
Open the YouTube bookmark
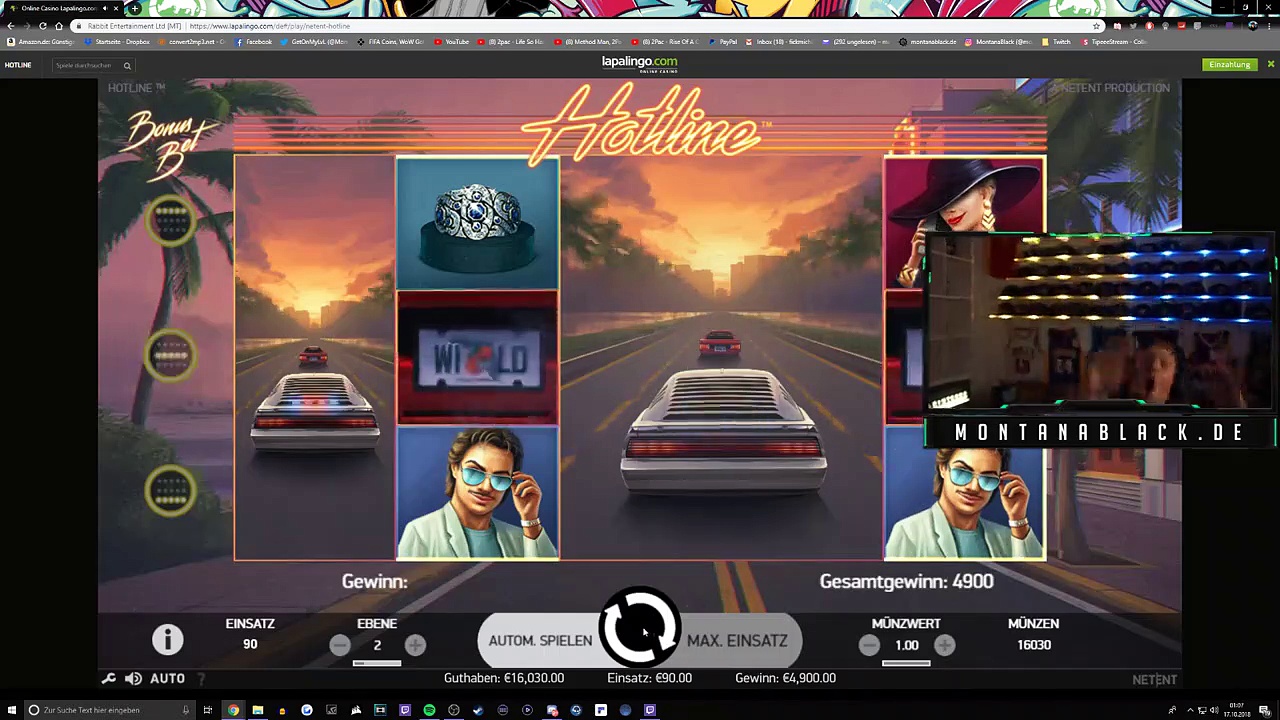coord(451,42)
